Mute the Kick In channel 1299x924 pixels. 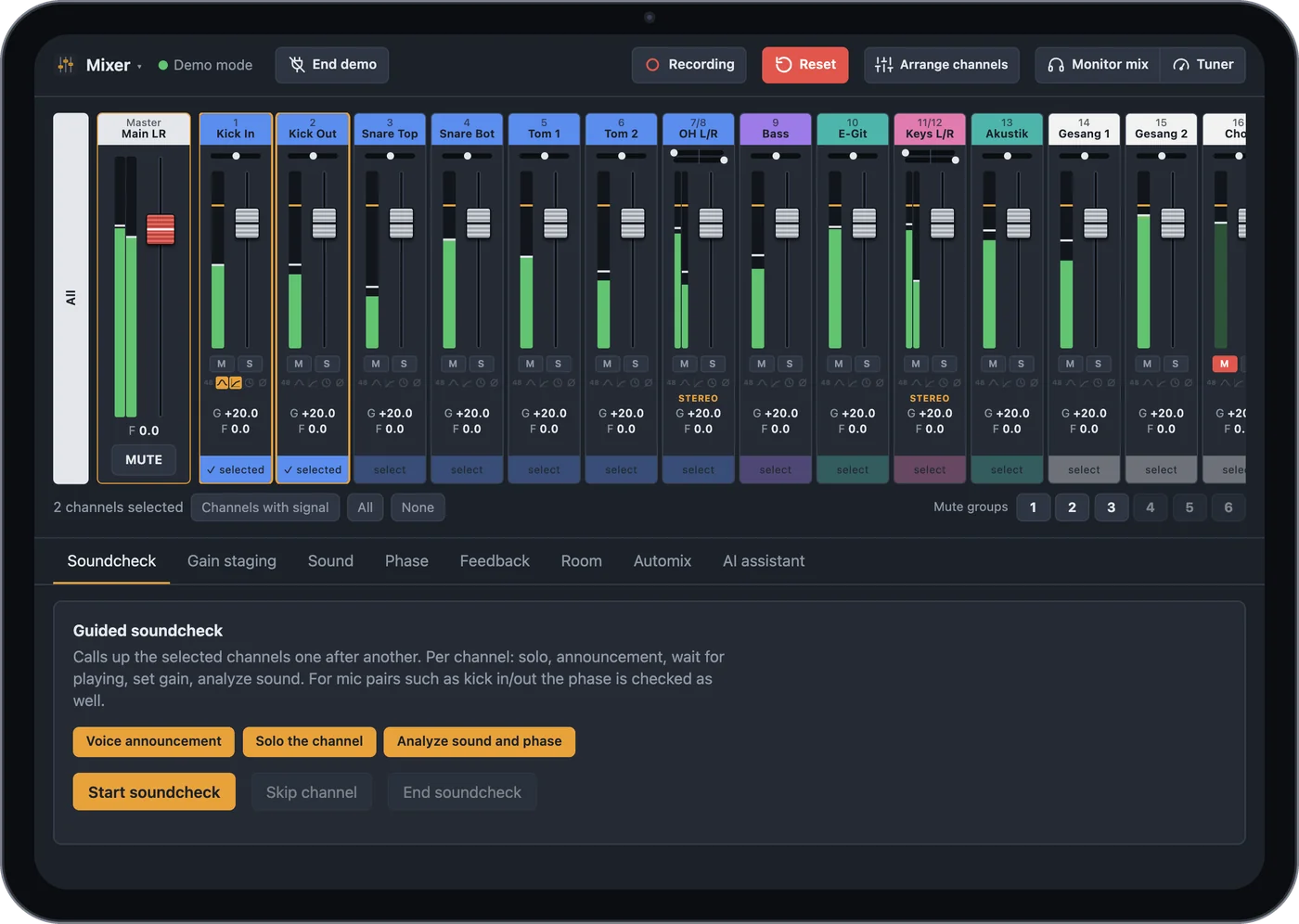pos(221,364)
